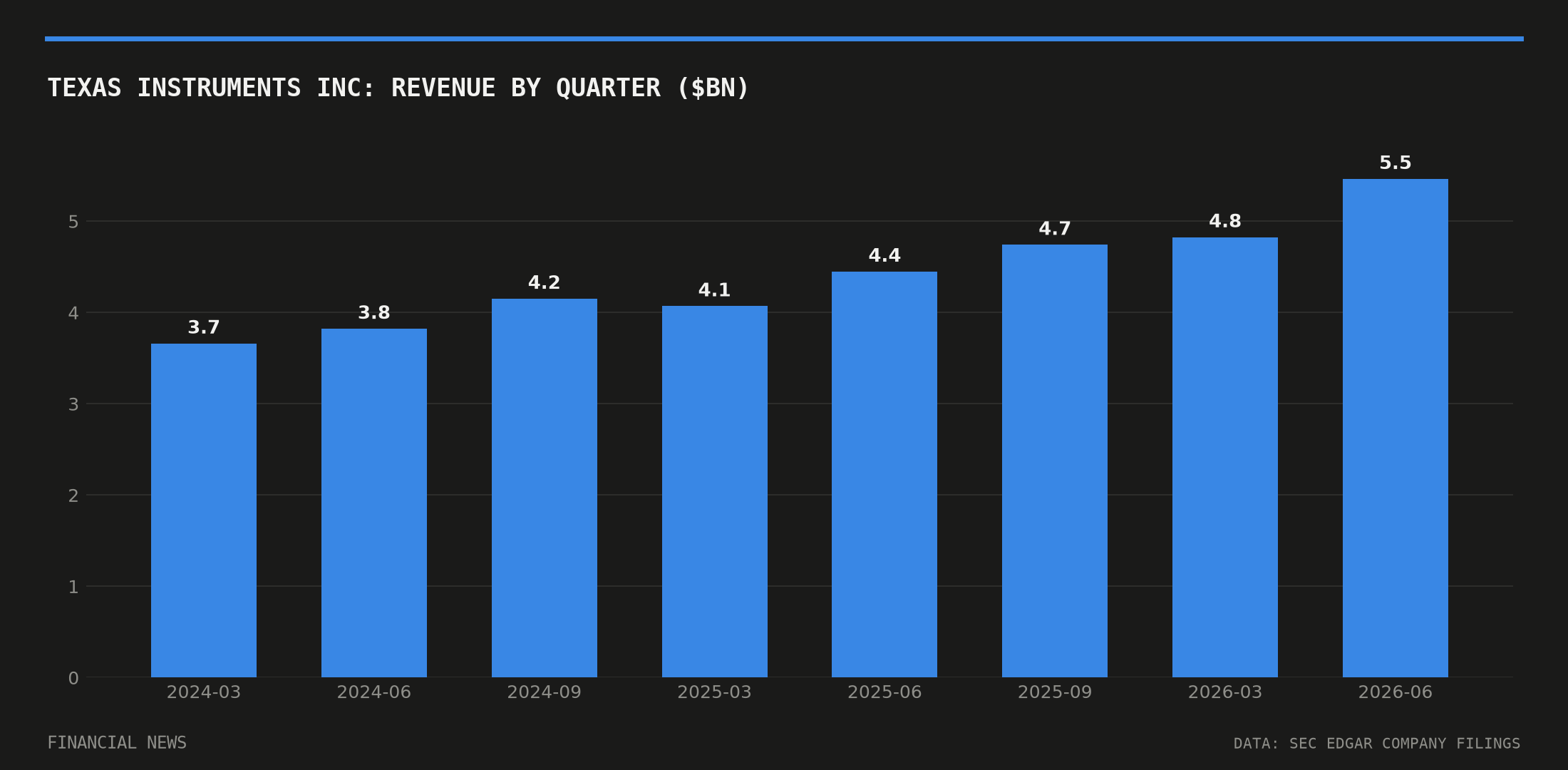
Task: Select the 2024-06 revenue bar
Action: 374,503
